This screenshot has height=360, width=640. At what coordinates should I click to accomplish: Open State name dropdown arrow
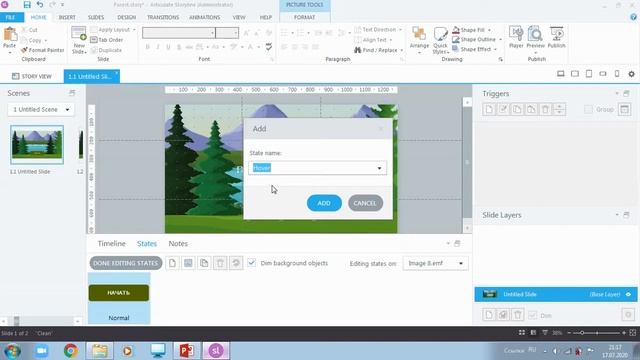tap(379, 168)
